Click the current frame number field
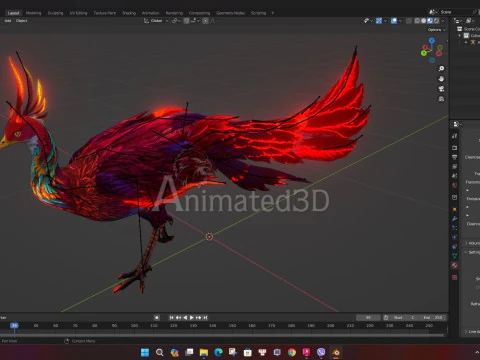 368,318
